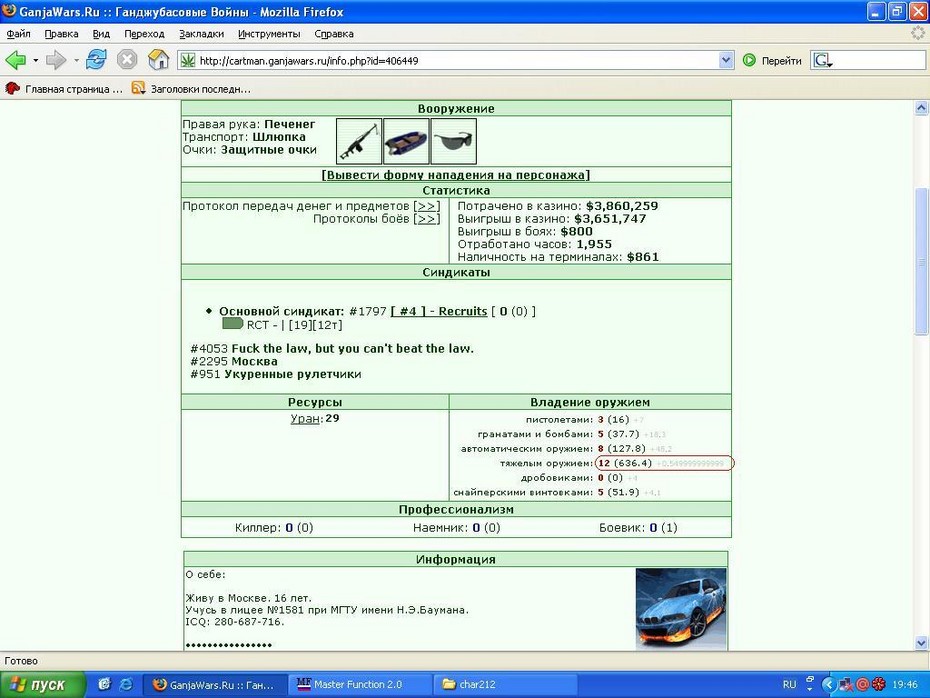Click the Готово status bar text
Screen dimensions: 930x698
pyautogui.click(x=21, y=661)
